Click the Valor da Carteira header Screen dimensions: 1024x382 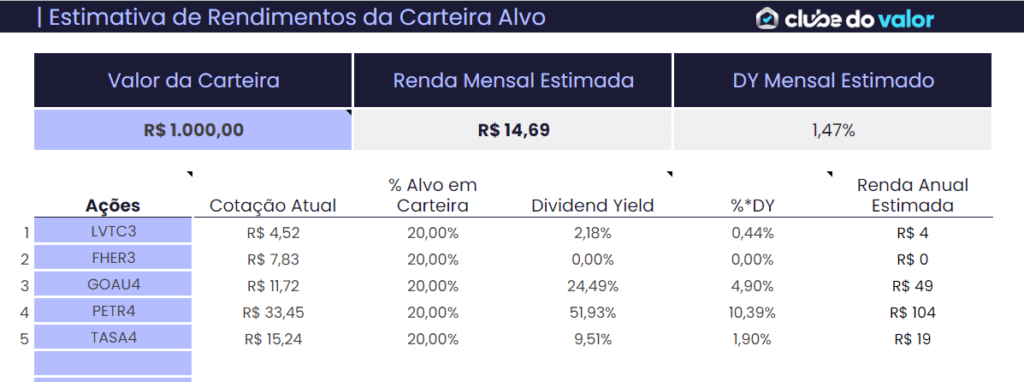pos(193,80)
